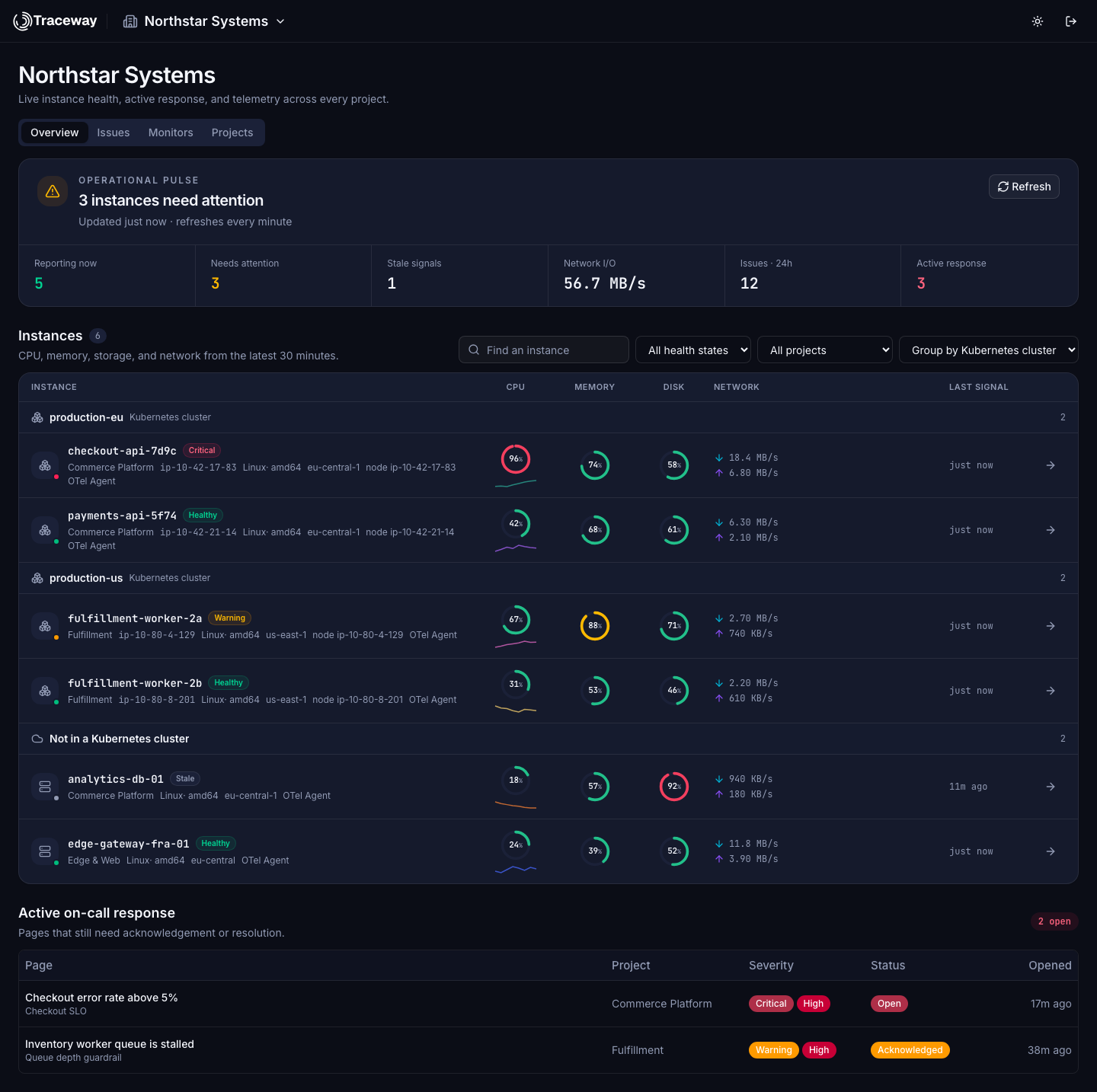Collapse the production-eu cluster group
This screenshot has width=1097, height=1092.
click(548, 417)
